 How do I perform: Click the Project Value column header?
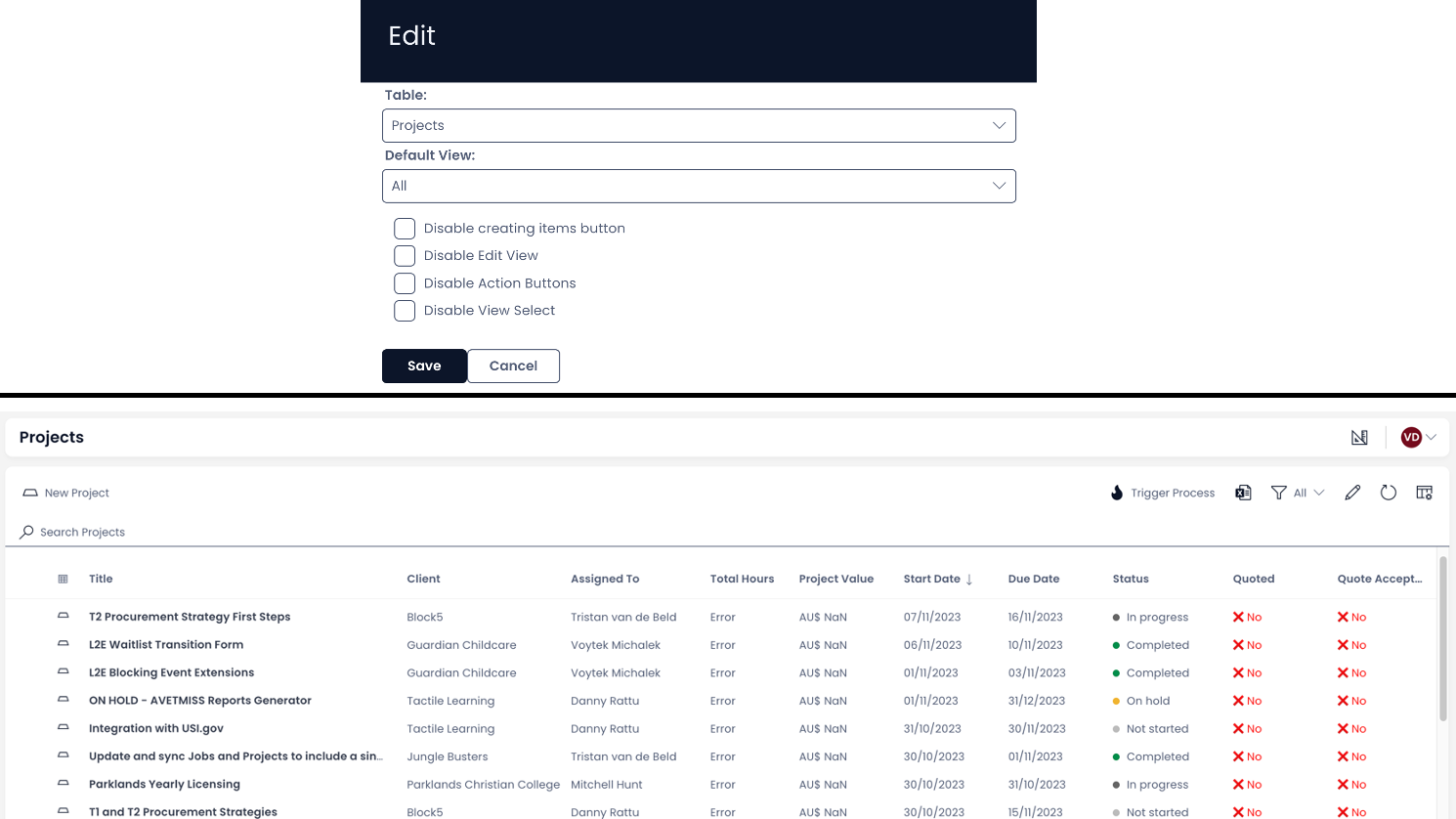[x=836, y=579]
